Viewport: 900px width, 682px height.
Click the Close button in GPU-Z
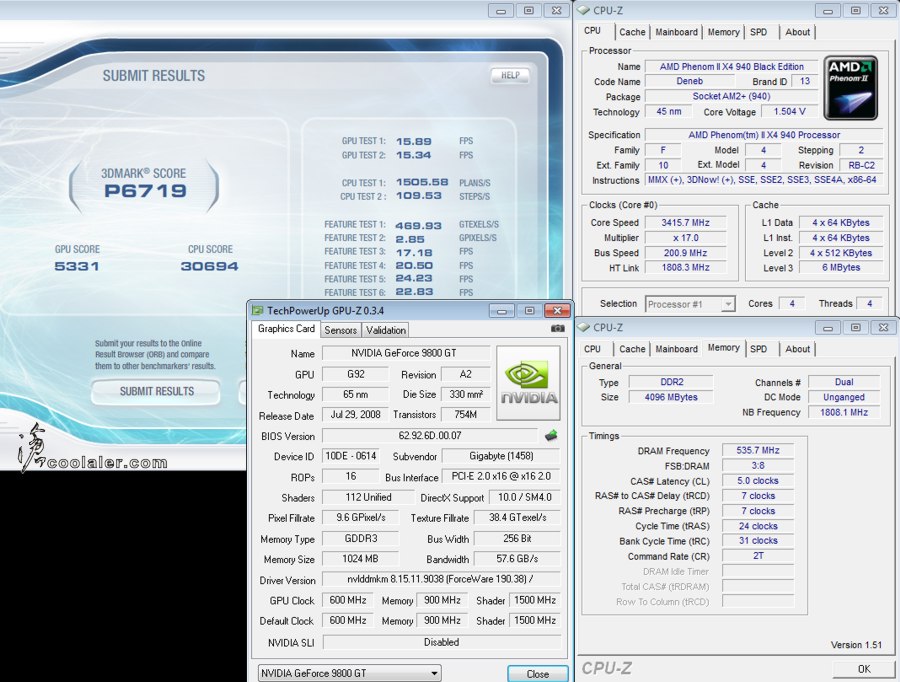(538, 674)
